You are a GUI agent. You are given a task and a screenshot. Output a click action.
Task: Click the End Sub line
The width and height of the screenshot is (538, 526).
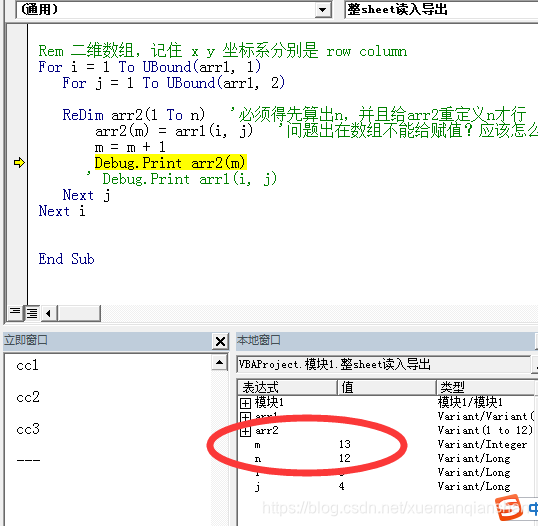[x=66, y=259]
